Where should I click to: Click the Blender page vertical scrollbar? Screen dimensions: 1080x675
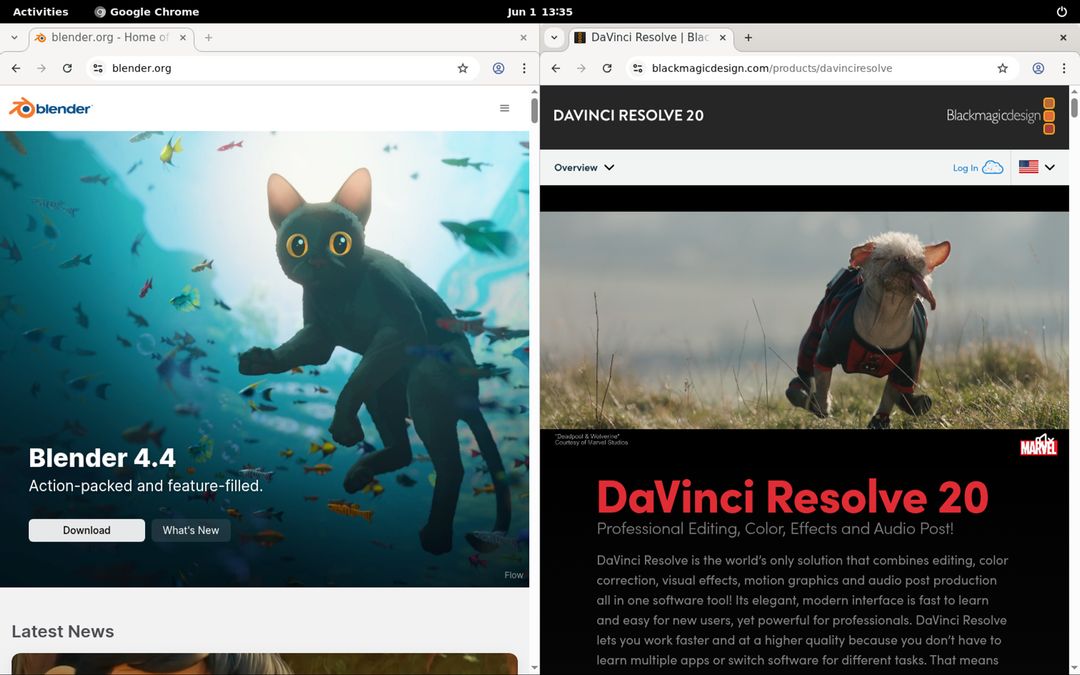[x=534, y=110]
